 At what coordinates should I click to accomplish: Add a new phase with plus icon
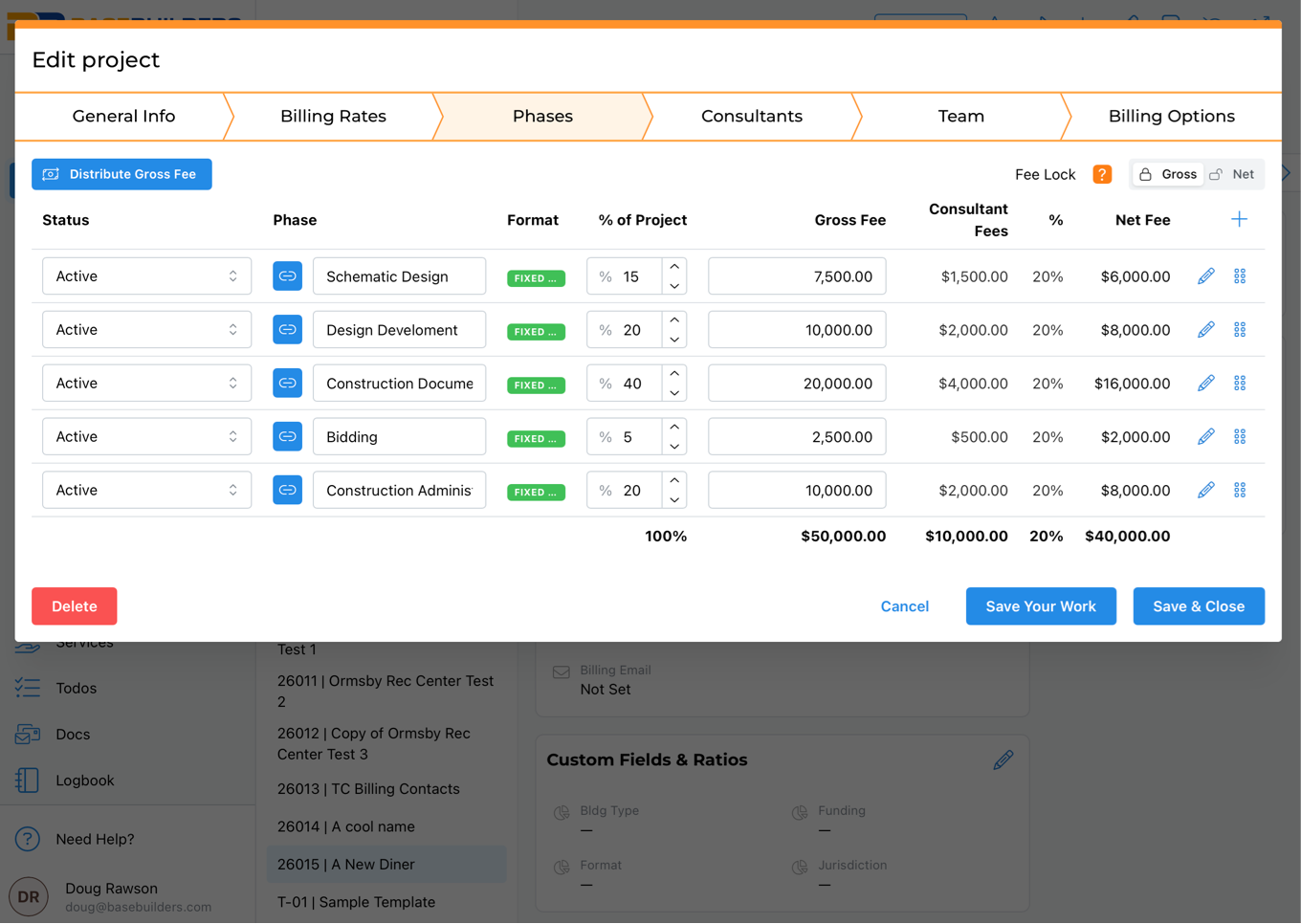(x=1239, y=220)
